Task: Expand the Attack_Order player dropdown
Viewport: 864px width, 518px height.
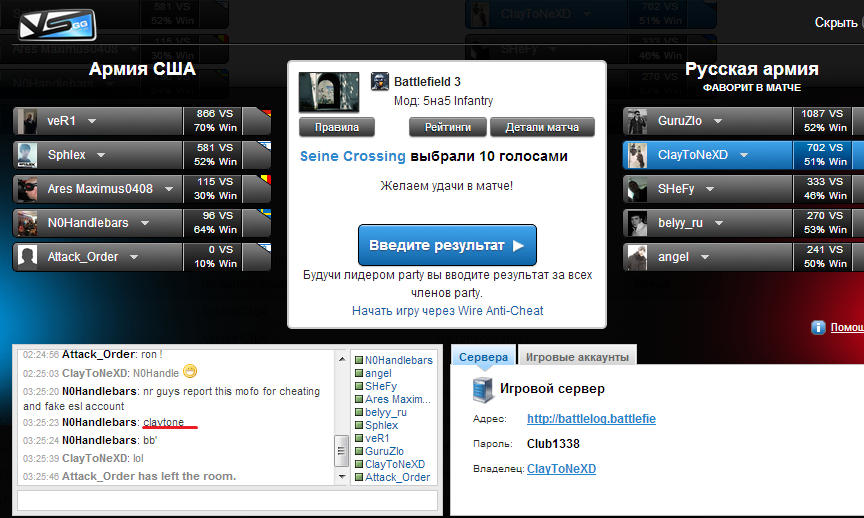Action: point(134,257)
